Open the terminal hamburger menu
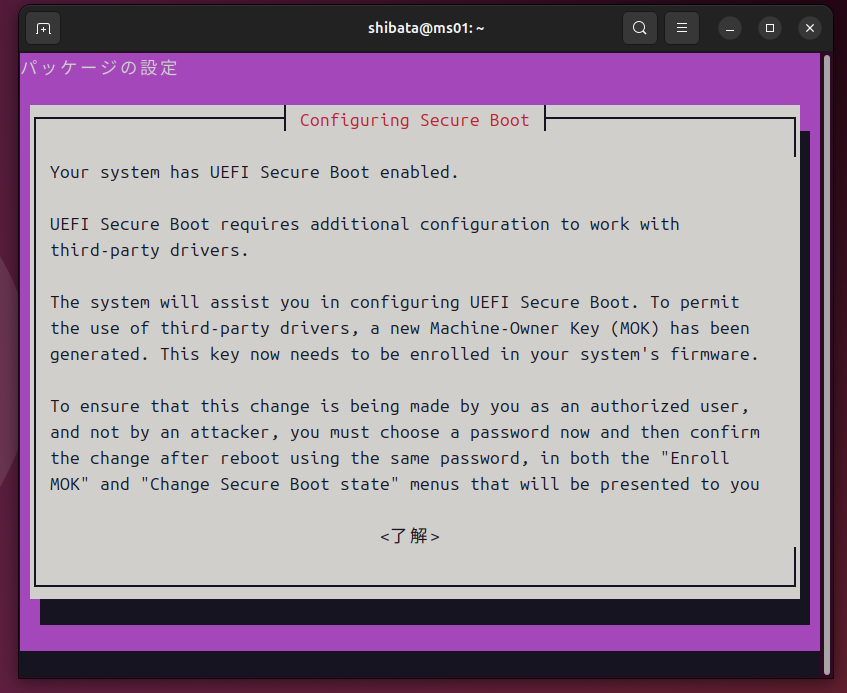847x693 pixels. (682, 28)
